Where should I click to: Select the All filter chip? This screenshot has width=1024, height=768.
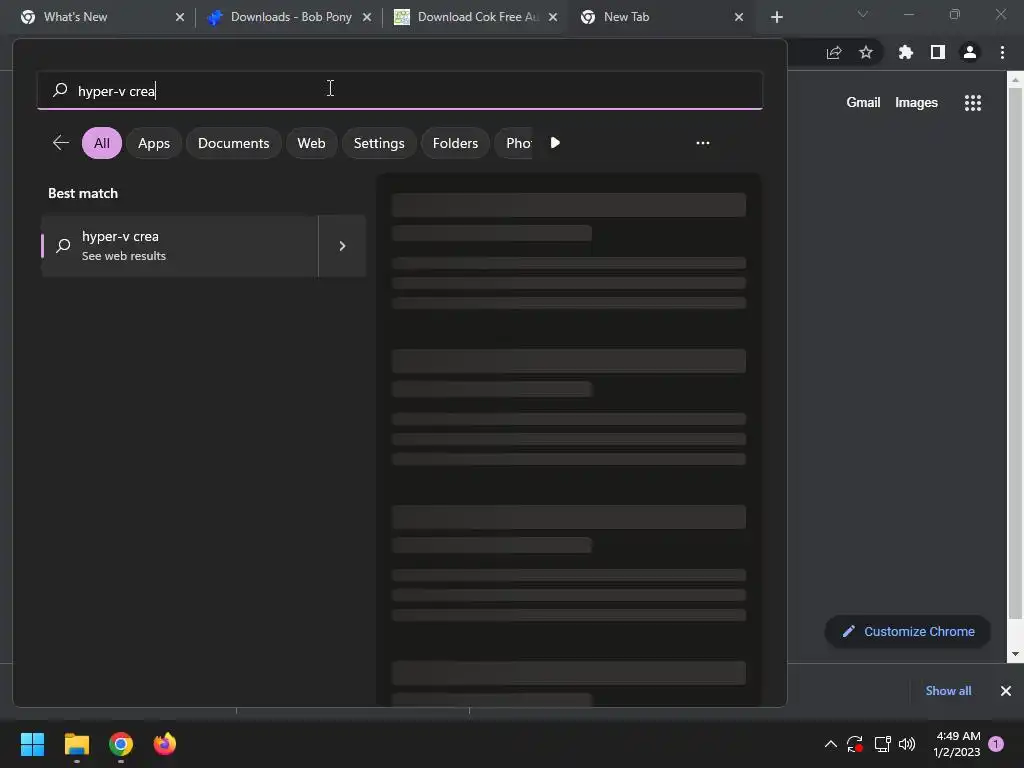click(x=102, y=143)
